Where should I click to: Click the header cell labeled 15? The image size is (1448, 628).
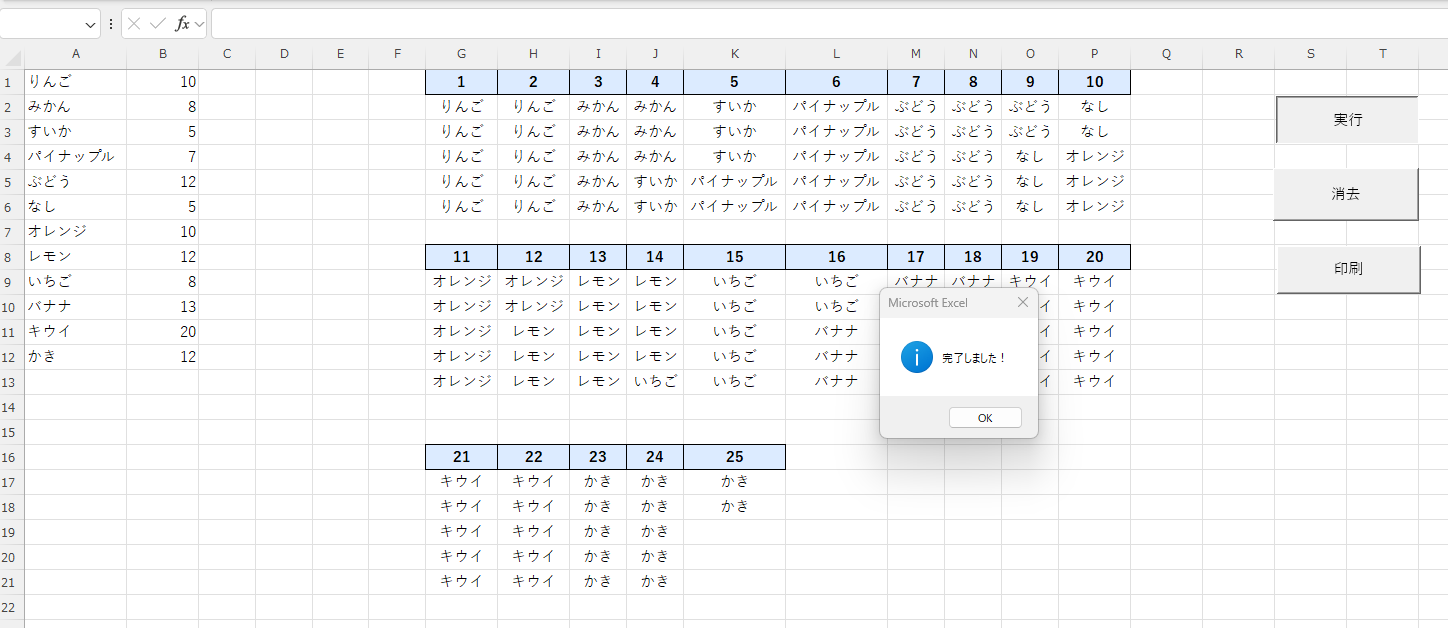[x=734, y=257]
